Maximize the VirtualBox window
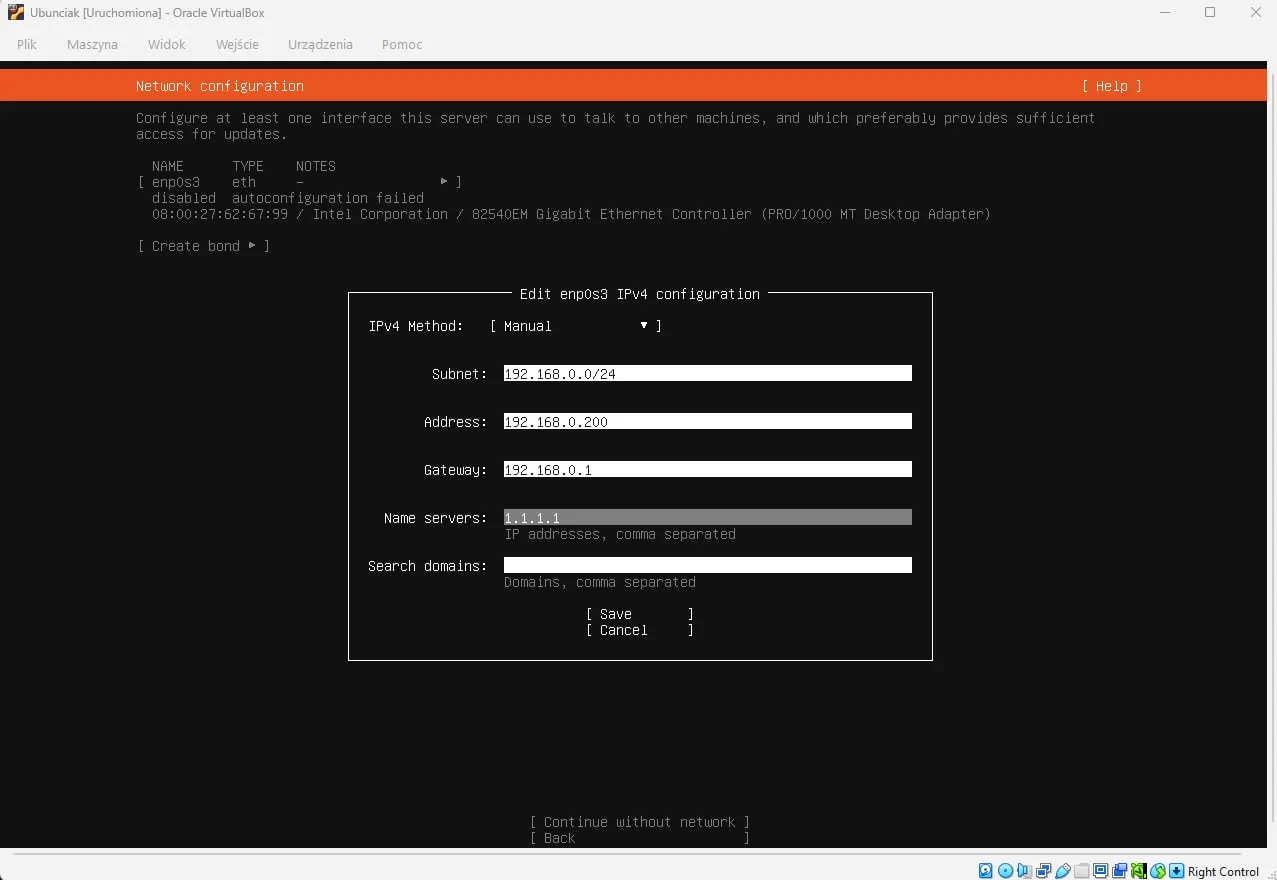Screen dimensions: 1277x880 (1210, 12)
